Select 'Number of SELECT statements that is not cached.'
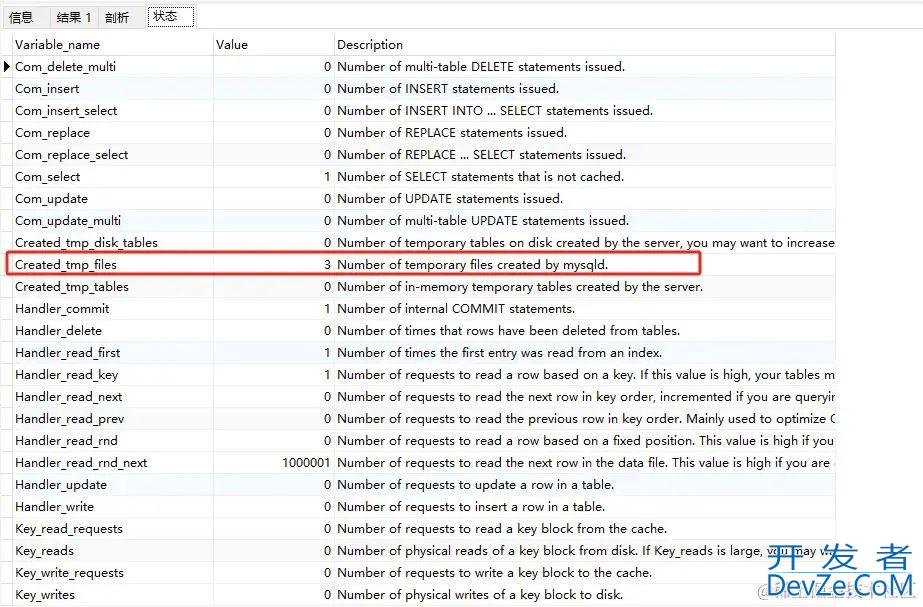923x607 pixels. click(x=480, y=177)
